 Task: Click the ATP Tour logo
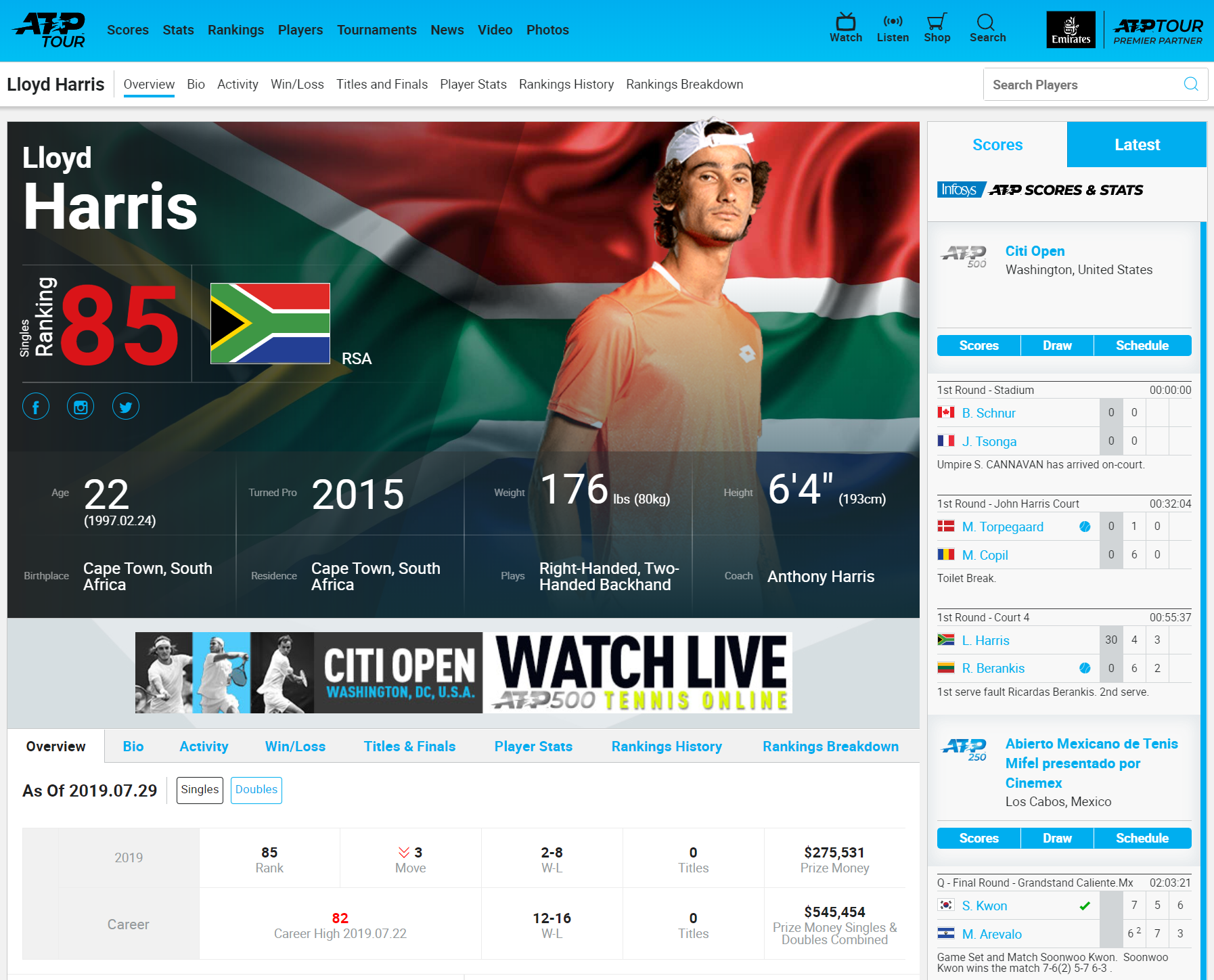point(50,30)
